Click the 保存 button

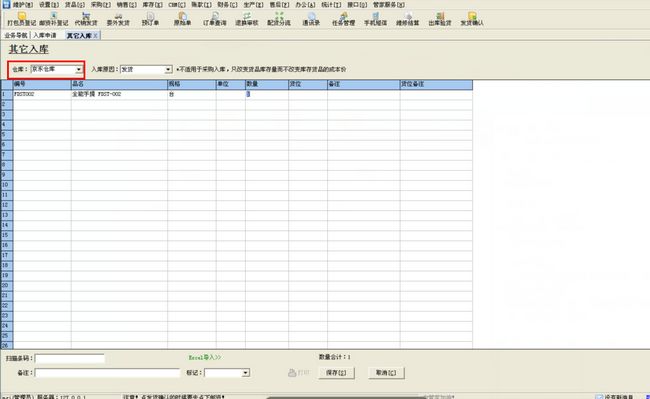pyautogui.click(x=337, y=373)
